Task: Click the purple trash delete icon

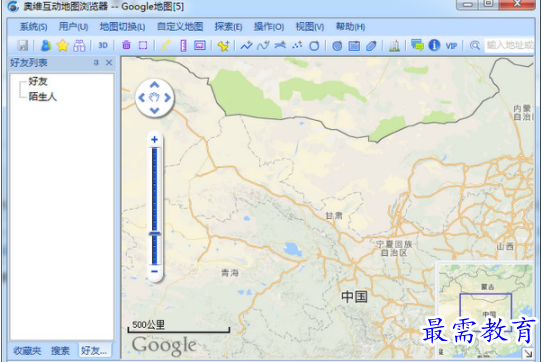Action: [x=126, y=45]
